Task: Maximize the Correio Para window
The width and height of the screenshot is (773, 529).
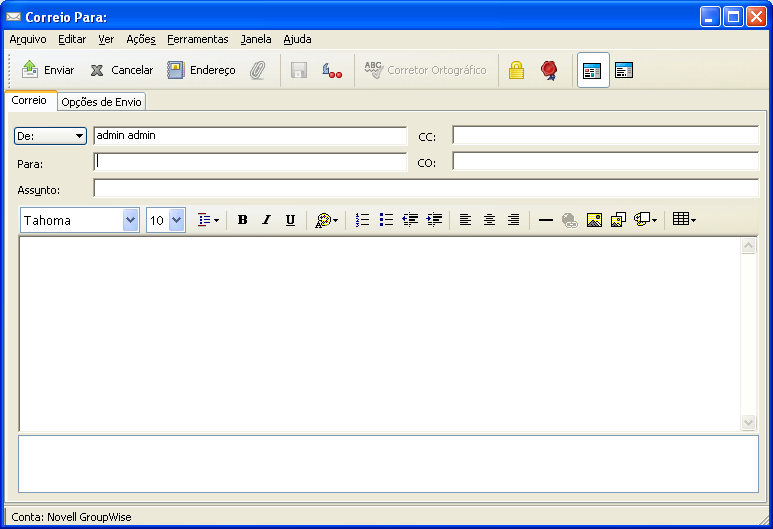Action: [733, 17]
